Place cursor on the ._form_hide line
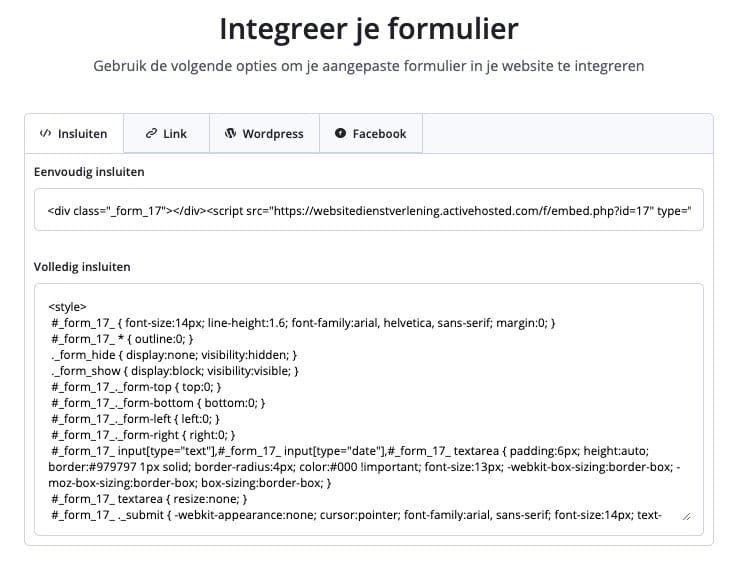This screenshot has height=563, width=739. [173, 354]
